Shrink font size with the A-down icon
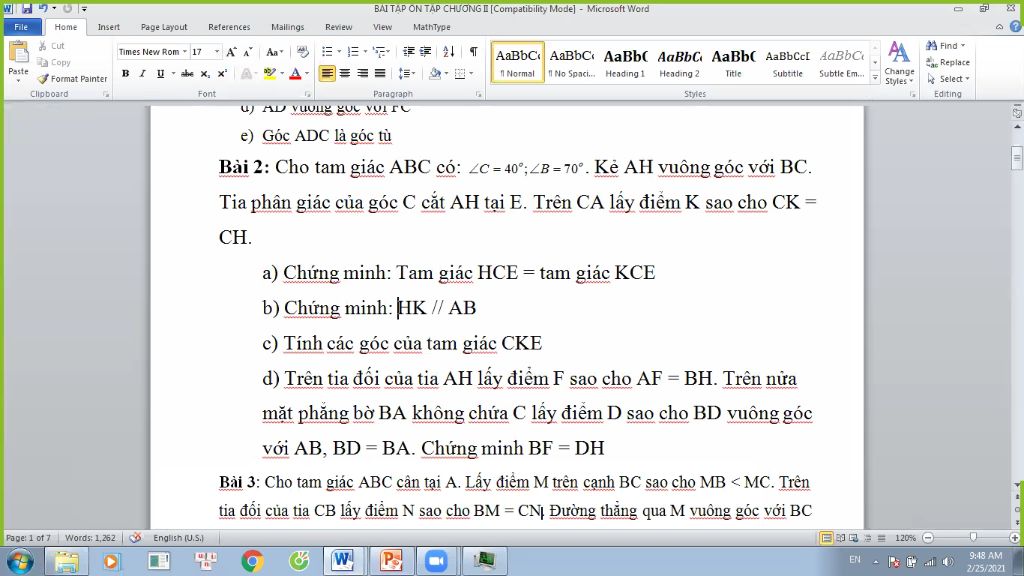Screen dimensions: 1024x576 coord(248,52)
